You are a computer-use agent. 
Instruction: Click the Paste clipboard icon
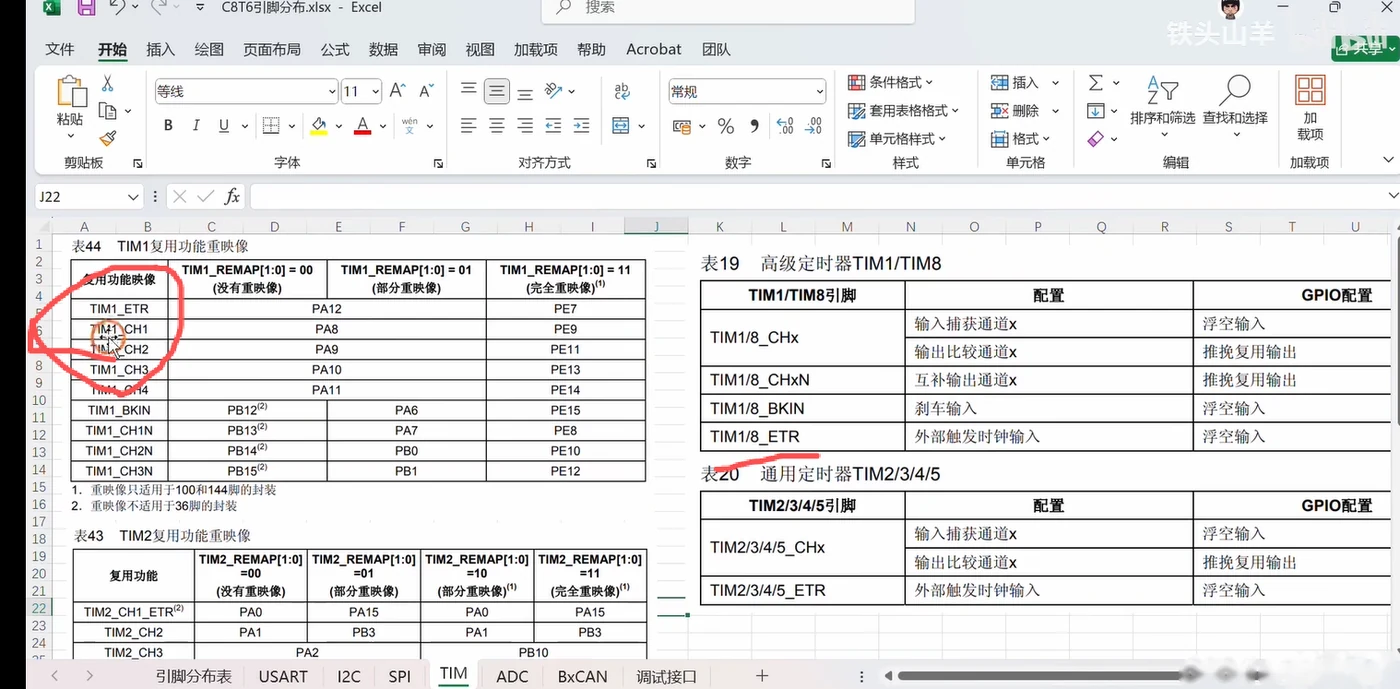pos(70,92)
